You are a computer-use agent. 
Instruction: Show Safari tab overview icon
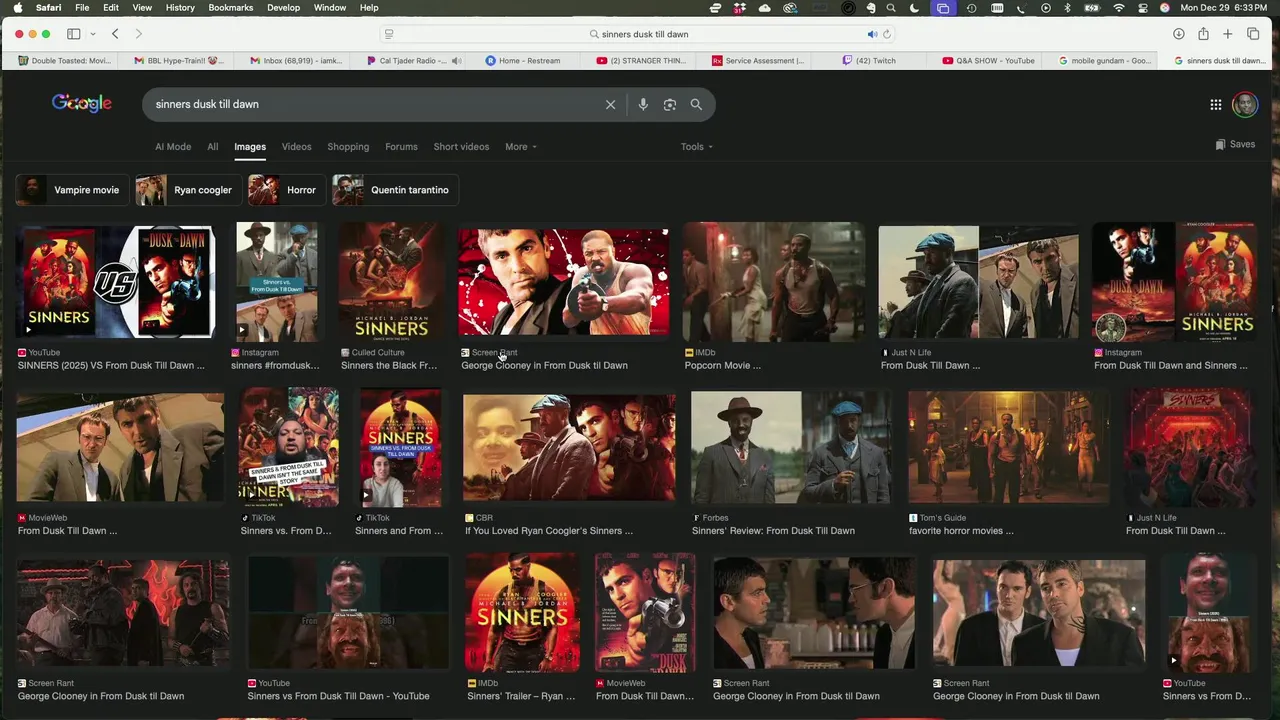[x=1253, y=34]
